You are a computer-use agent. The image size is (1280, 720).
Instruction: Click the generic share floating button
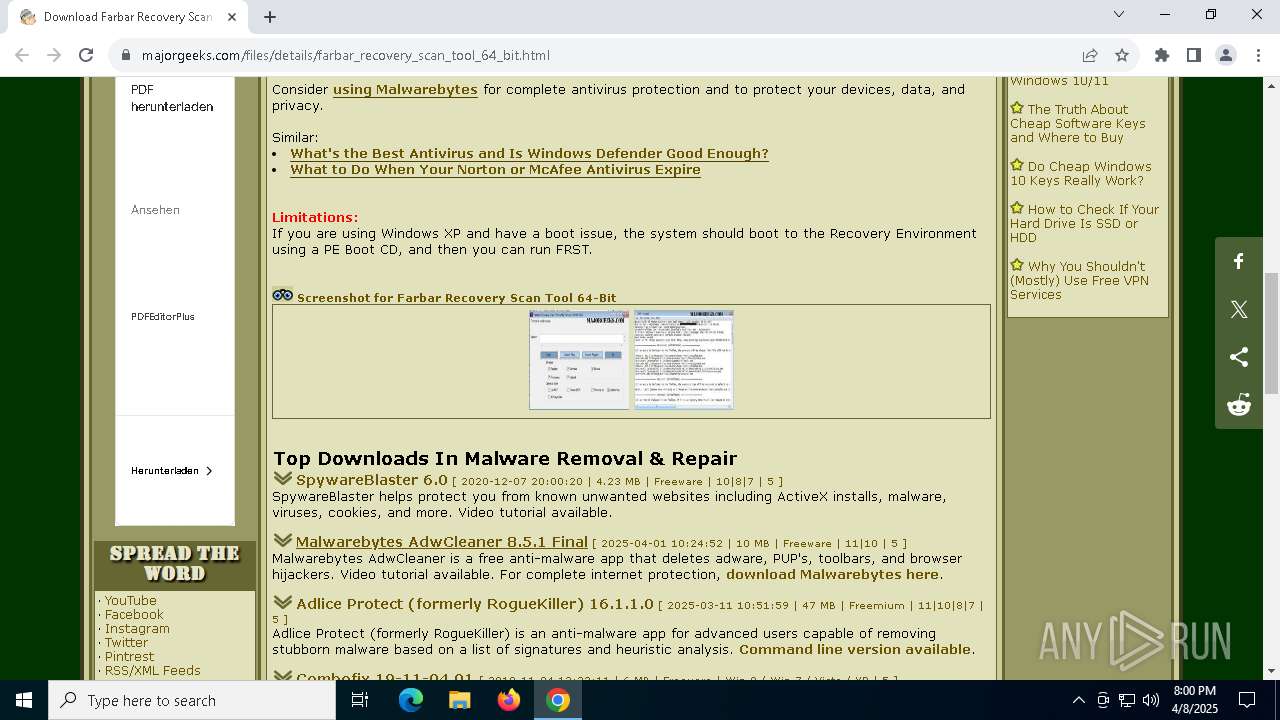pyautogui.click(x=1239, y=357)
